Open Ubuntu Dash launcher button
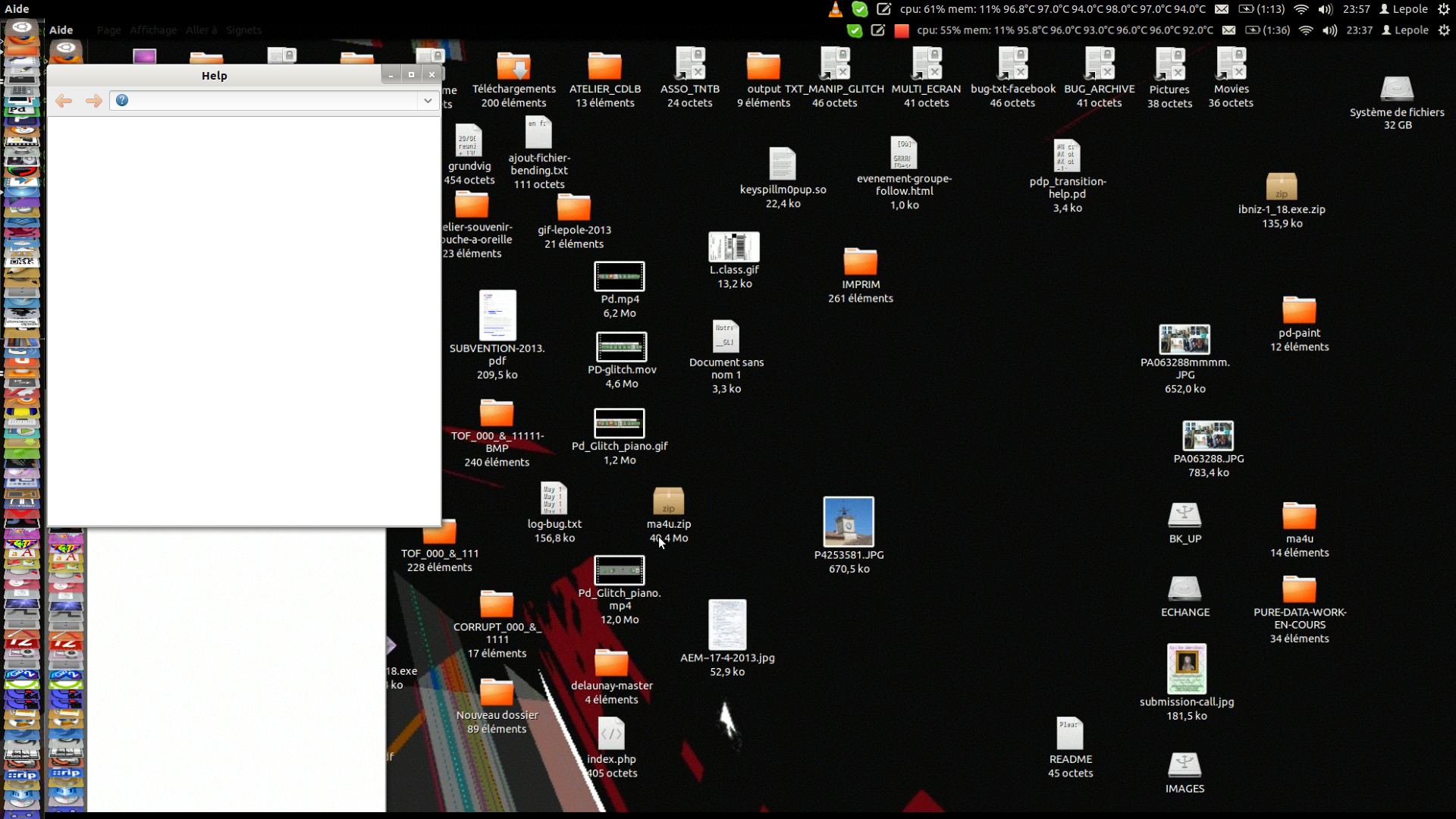1456x819 pixels. [x=21, y=29]
